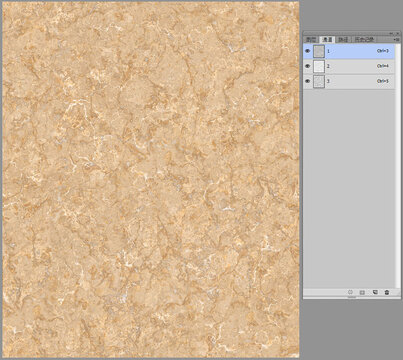The image size is (403, 360).
Task: Switch to the Paths tab
Action: [343, 39]
